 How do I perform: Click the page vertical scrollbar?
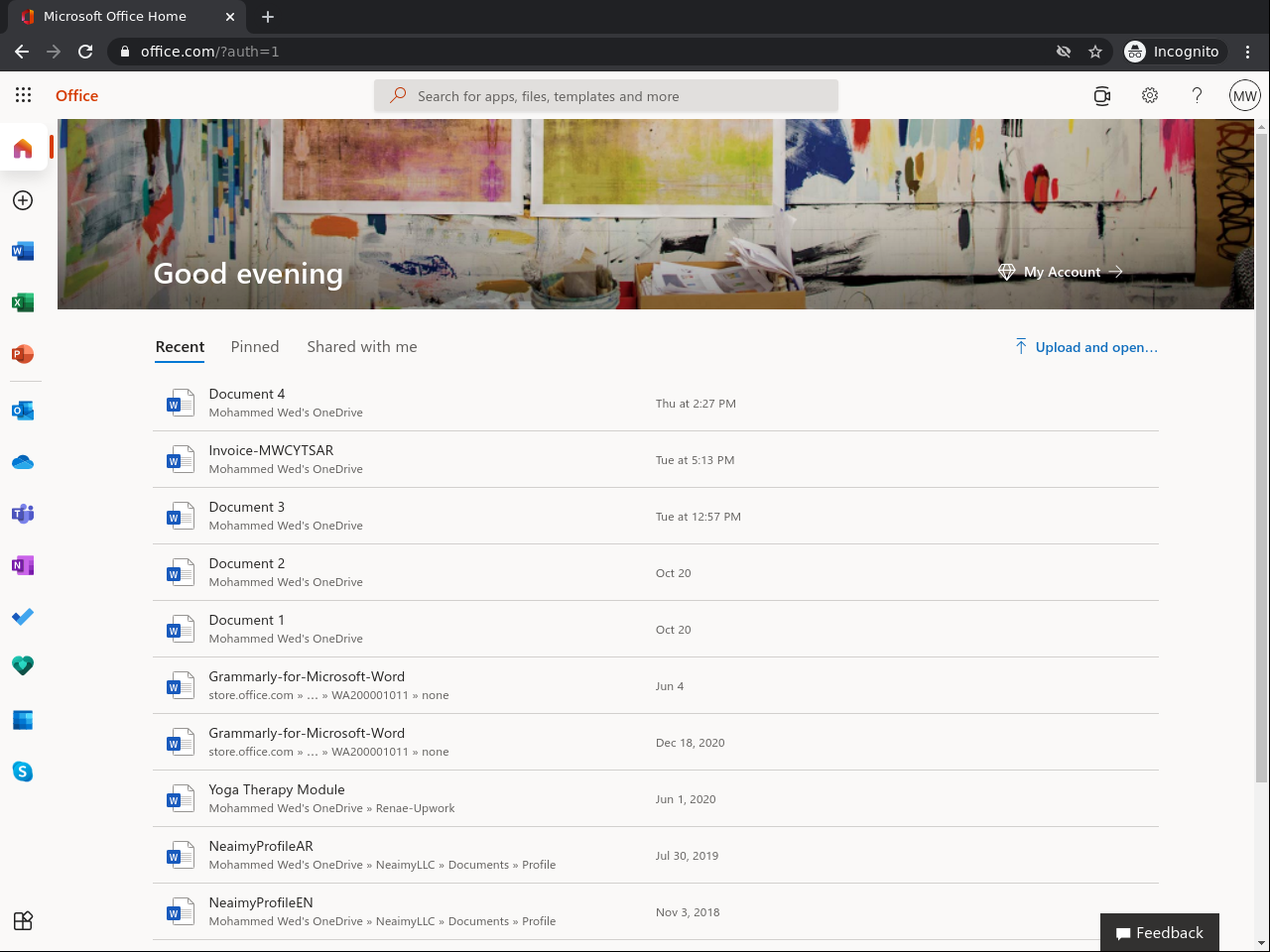[1262, 456]
